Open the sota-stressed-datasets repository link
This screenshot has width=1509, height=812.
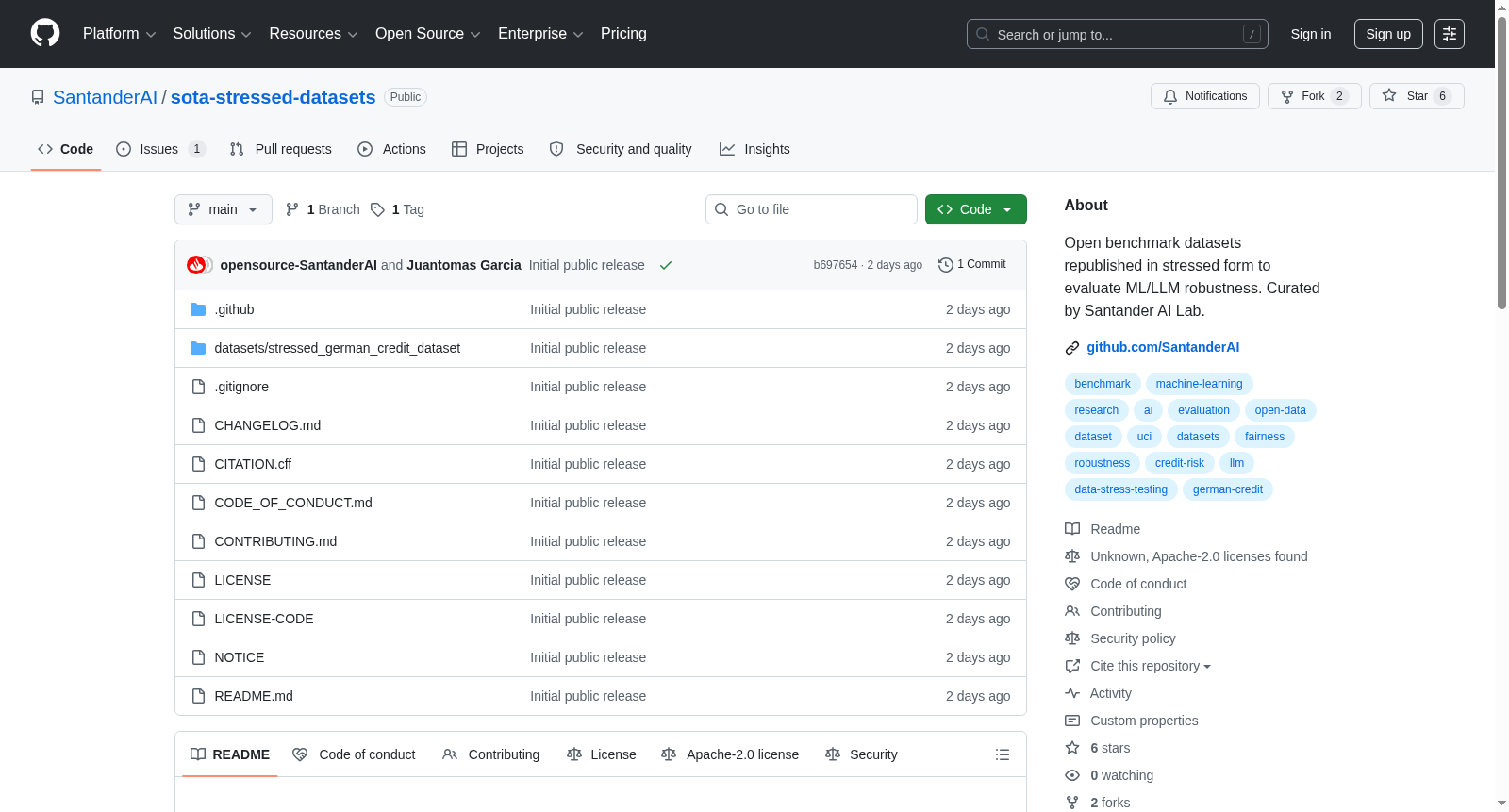click(273, 97)
